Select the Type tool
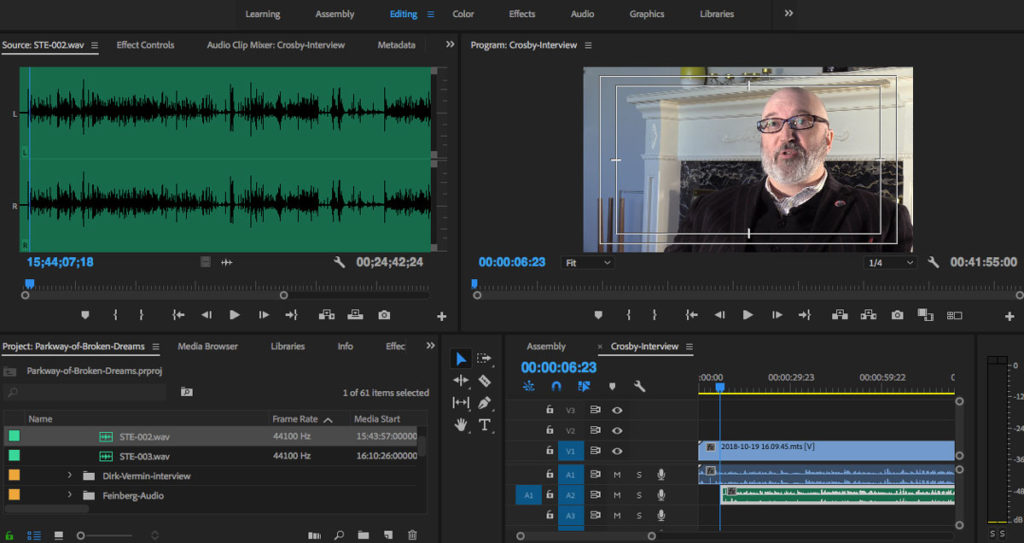The width and height of the screenshot is (1024, 543). [x=485, y=425]
